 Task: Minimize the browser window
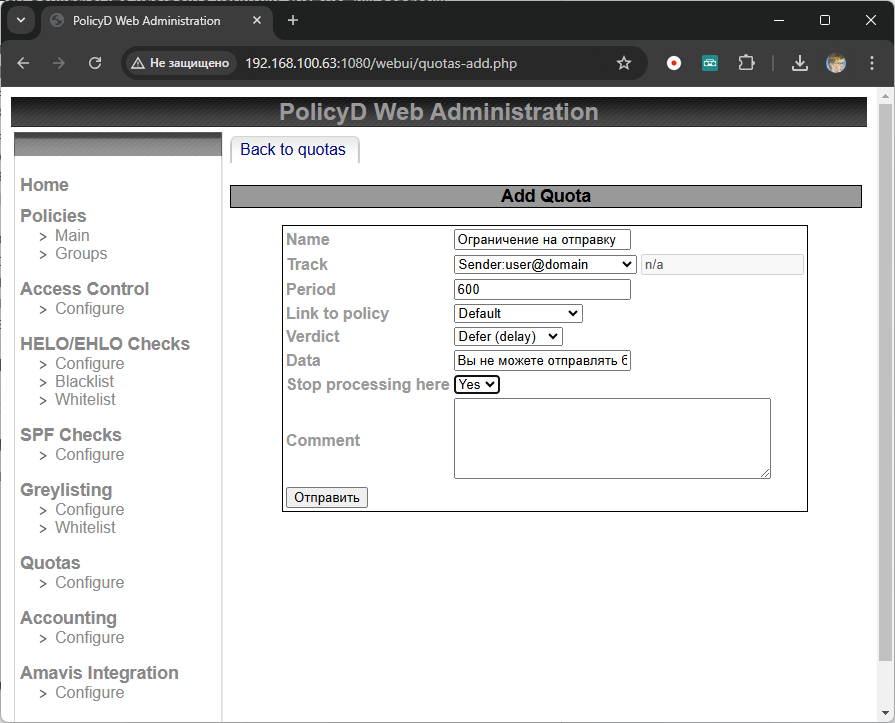[x=779, y=21]
